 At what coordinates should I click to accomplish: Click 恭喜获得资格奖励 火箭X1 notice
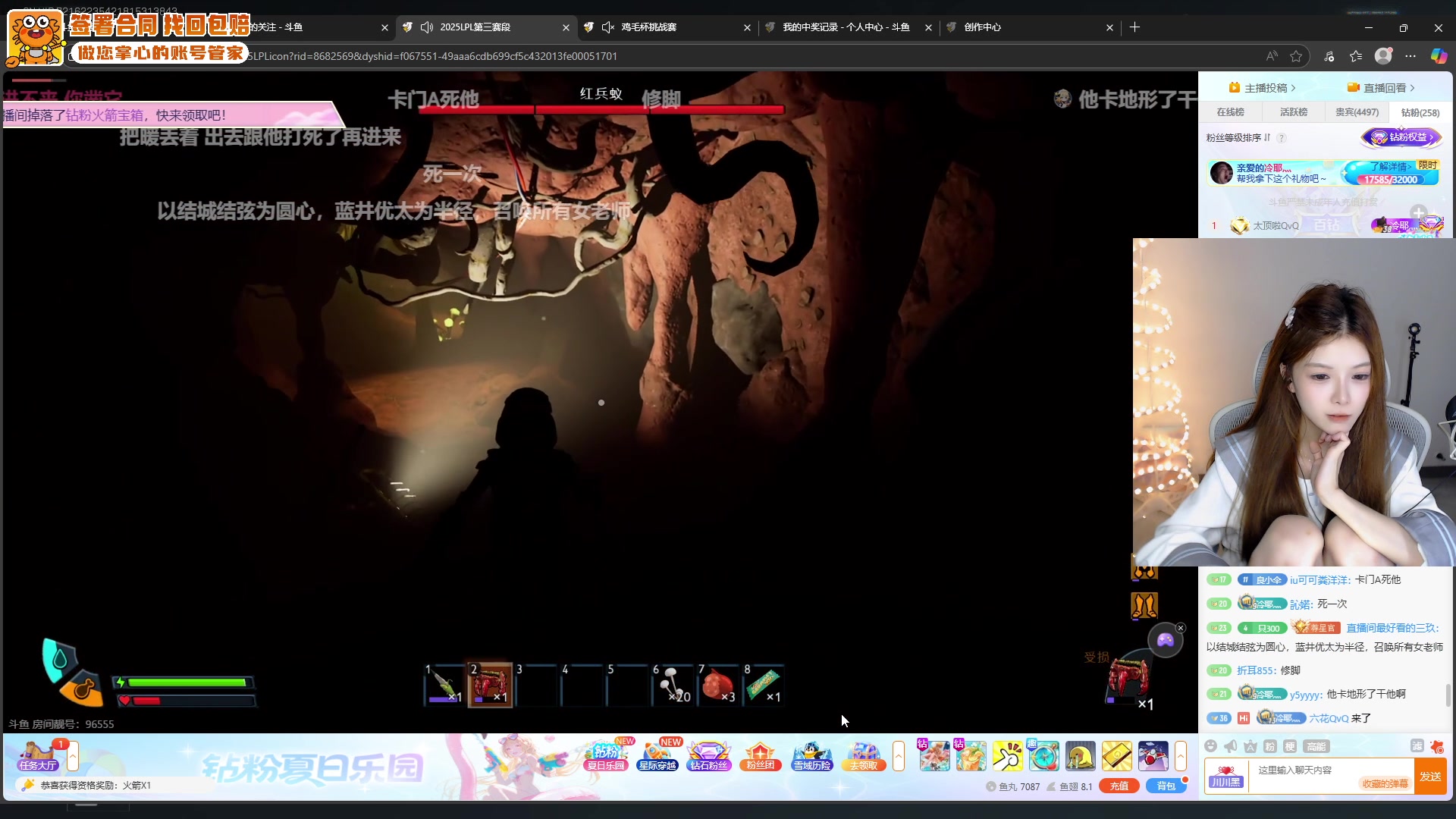pyautogui.click(x=96, y=786)
